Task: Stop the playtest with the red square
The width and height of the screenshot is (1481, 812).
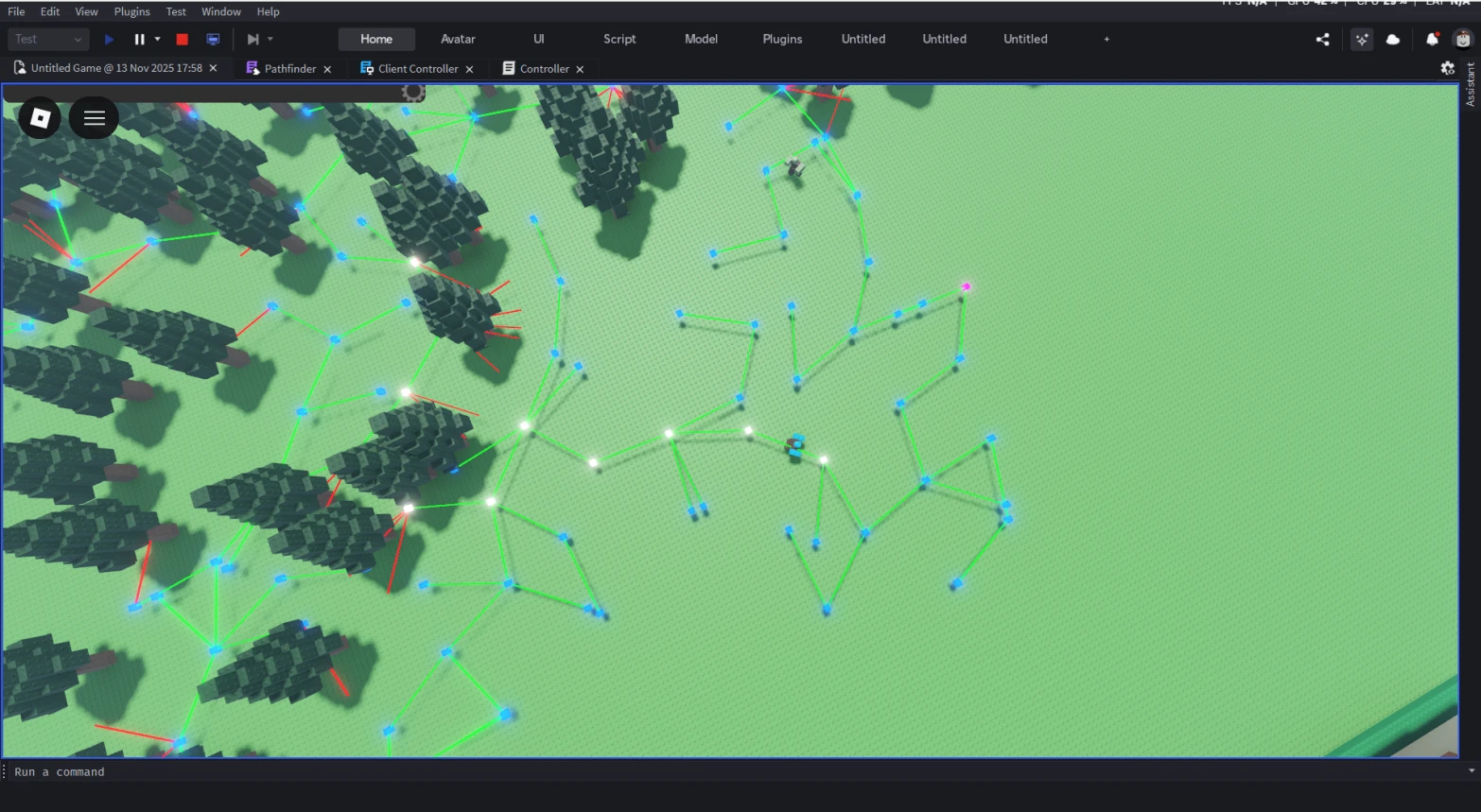Action: (183, 40)
